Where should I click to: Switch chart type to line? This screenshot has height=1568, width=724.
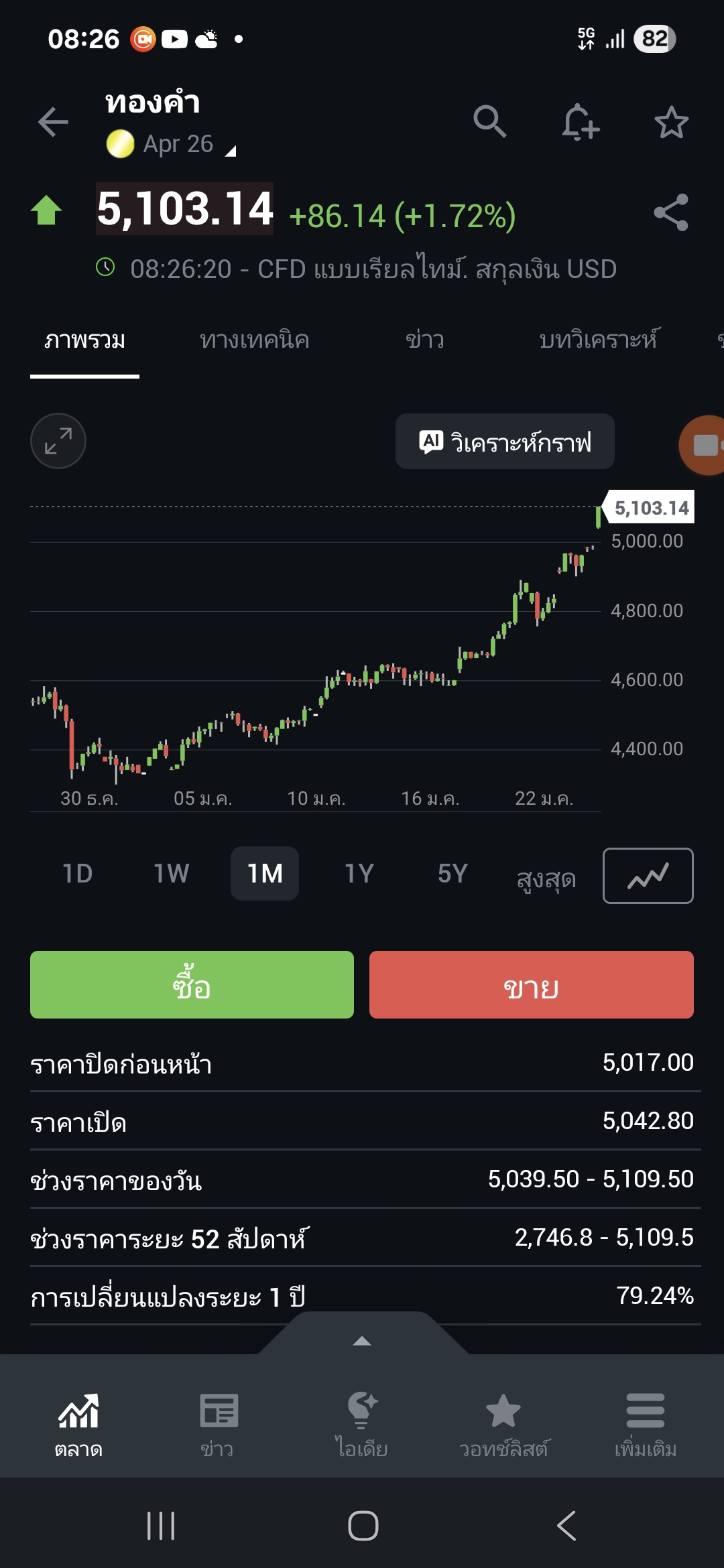(x=648, y=875)
